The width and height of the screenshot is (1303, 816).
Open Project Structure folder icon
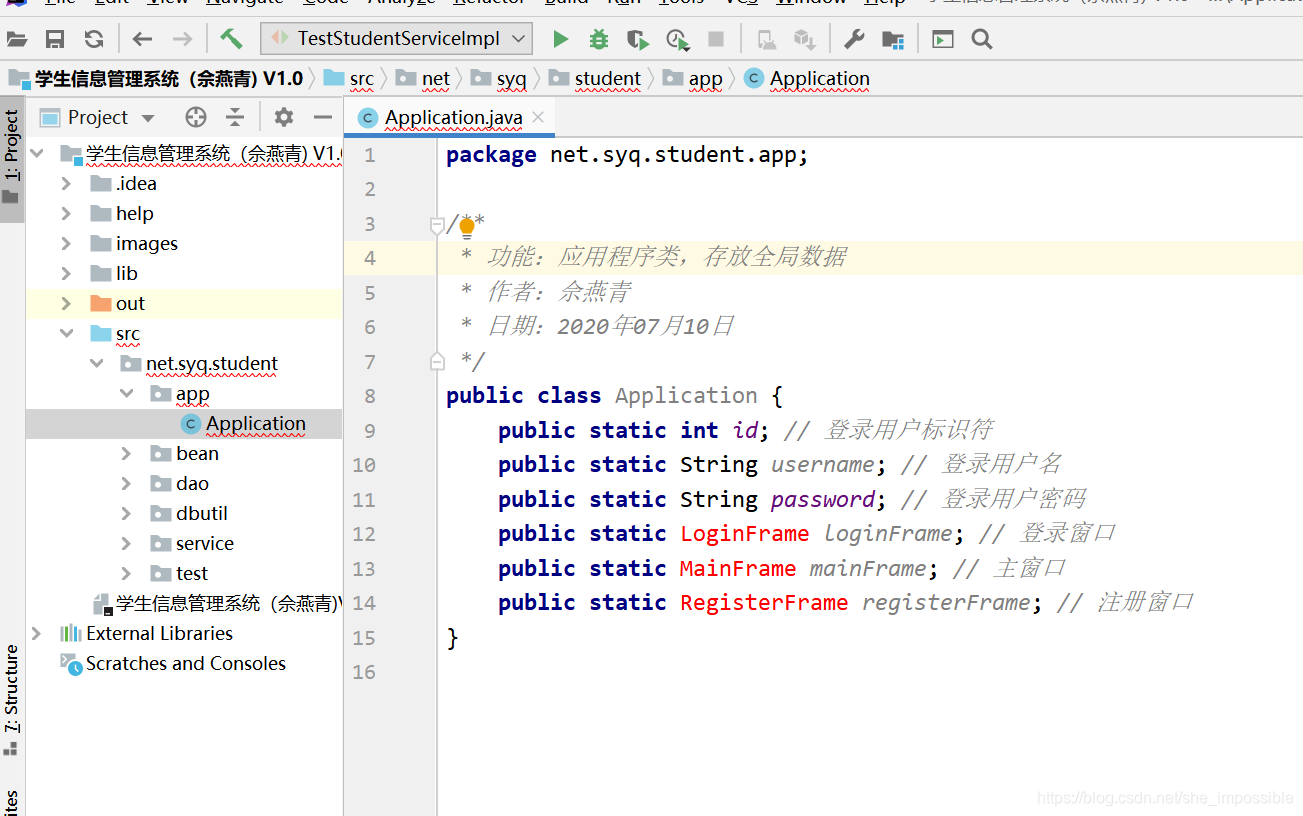(x=893, y=40)
